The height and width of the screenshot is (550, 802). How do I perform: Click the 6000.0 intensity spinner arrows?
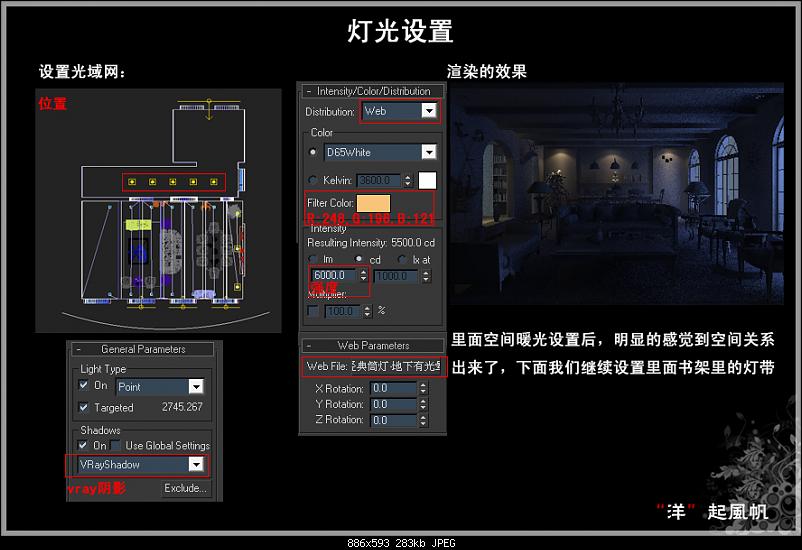pos(364,275)
